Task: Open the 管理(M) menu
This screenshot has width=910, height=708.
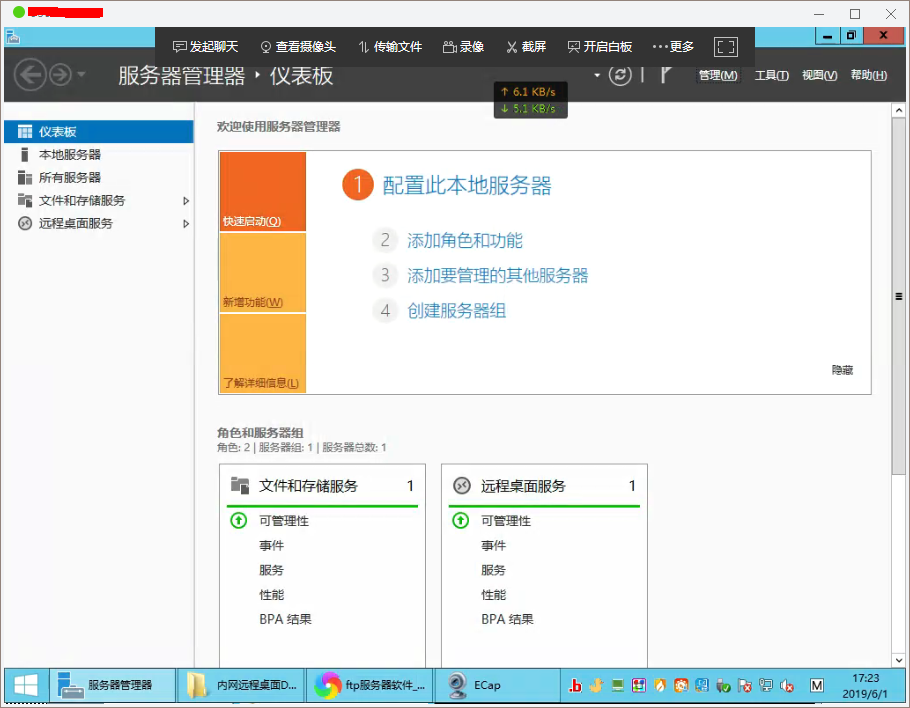Action: 717,76
